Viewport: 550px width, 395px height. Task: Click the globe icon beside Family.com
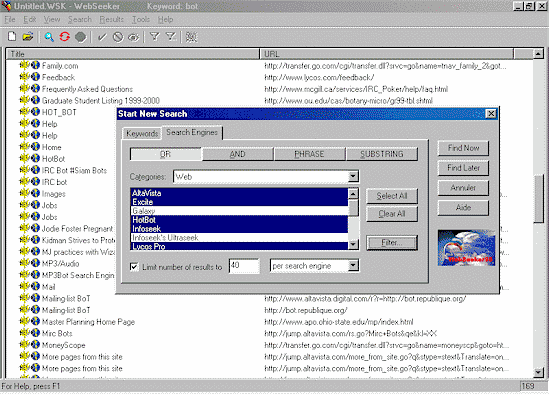point(35,65)
